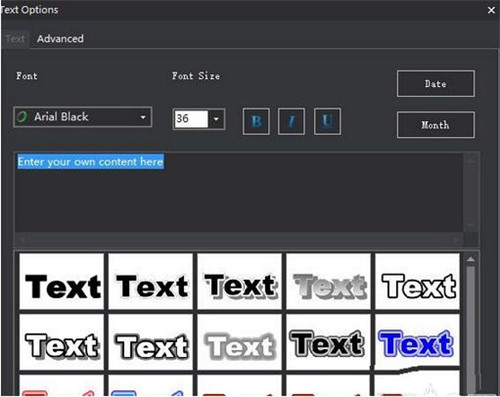The image size is (500, 397).
Task: Insert Date with the Date button
Action: click(x=436, y=84)
